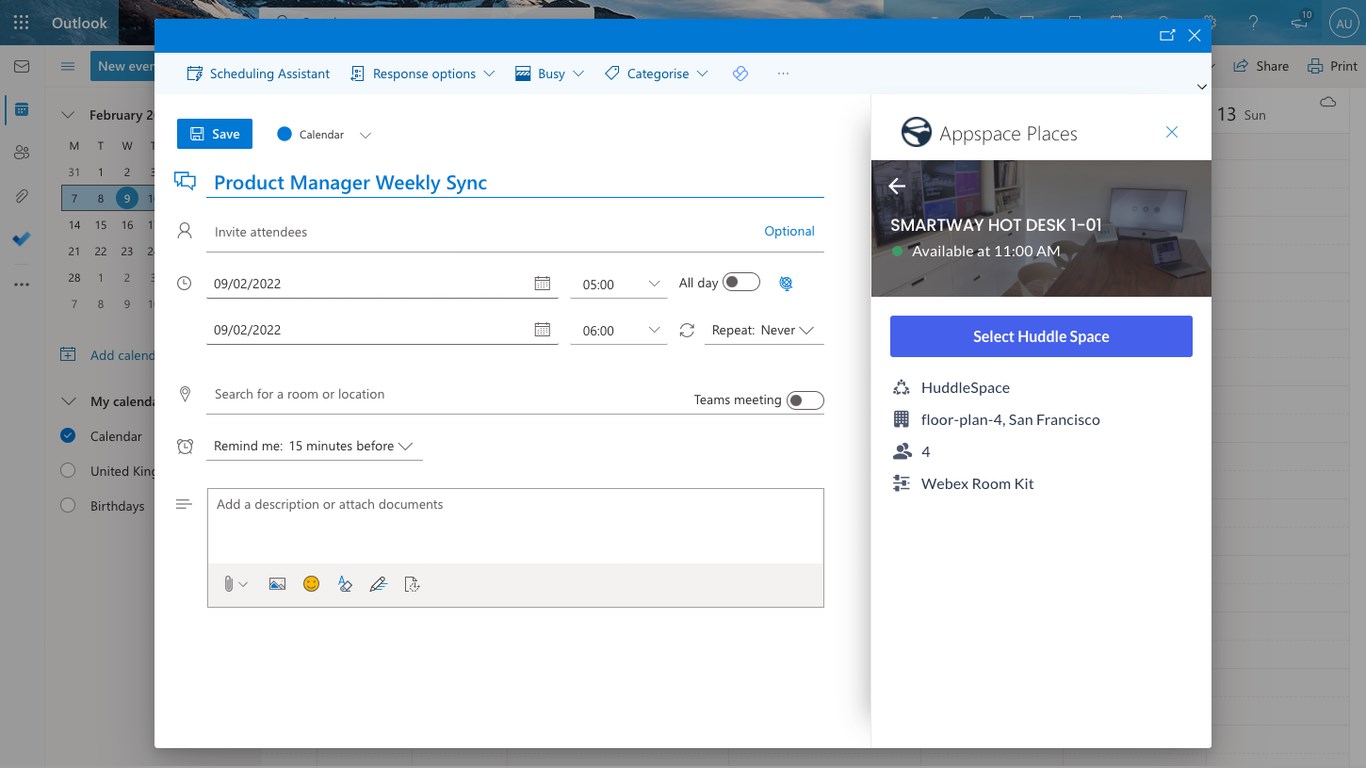Click the repeat recurrence icon
1366x768 pixels.
click(686, 330)
